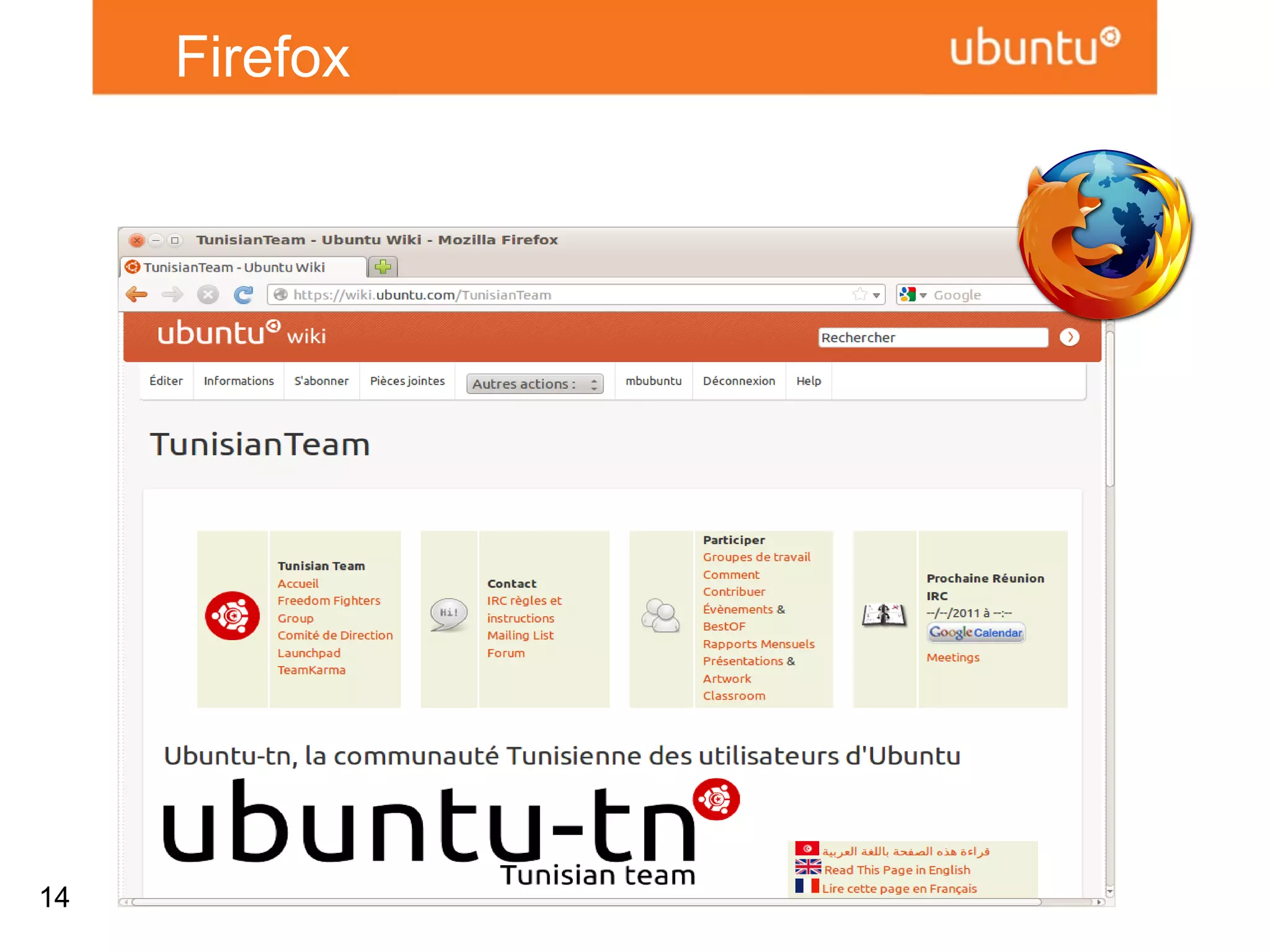Click the vertical scrollbar thumb
This screenshot has height=952, width=1270.
1110,409
